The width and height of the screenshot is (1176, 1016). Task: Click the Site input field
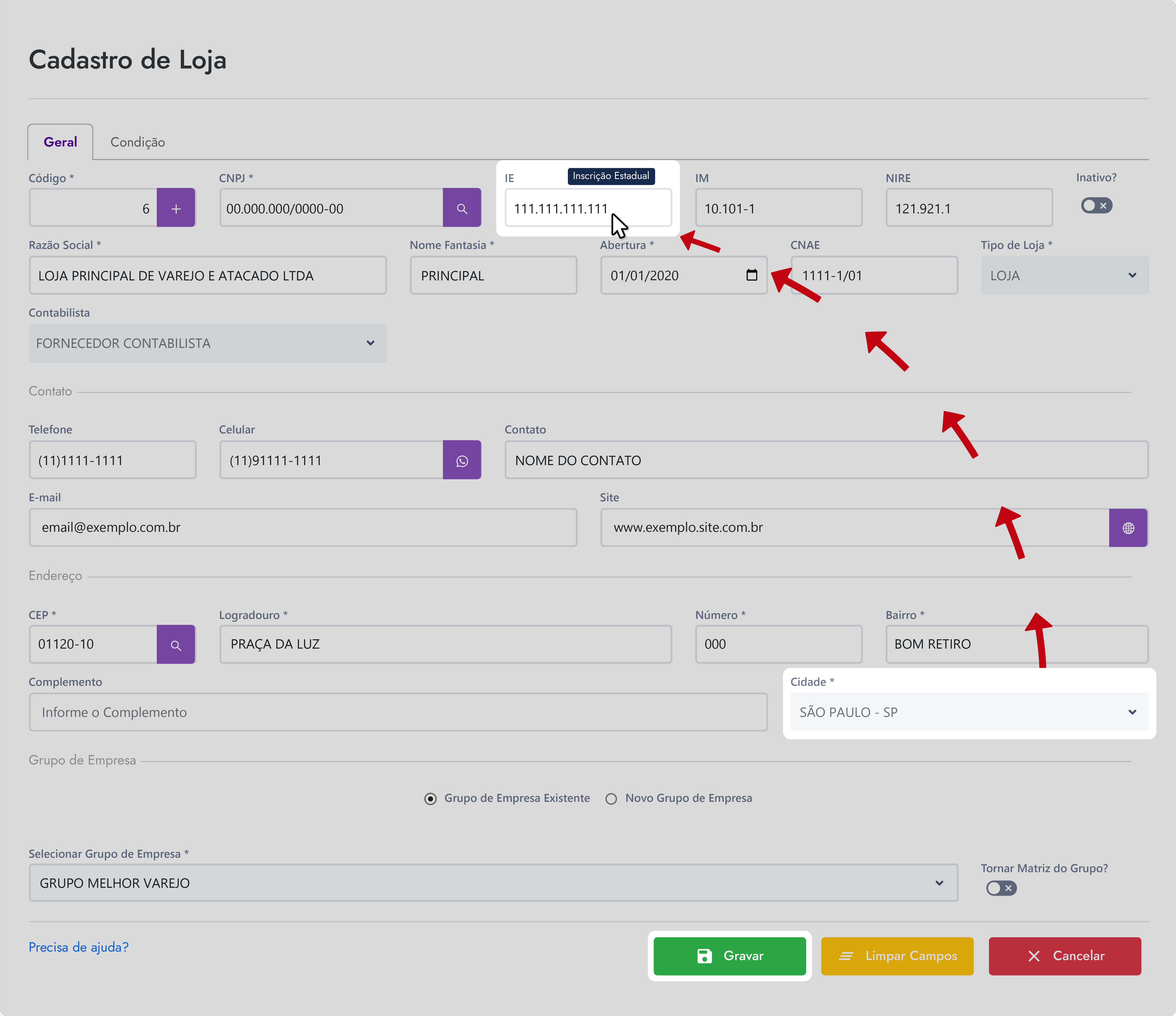(x=855, y=528)
